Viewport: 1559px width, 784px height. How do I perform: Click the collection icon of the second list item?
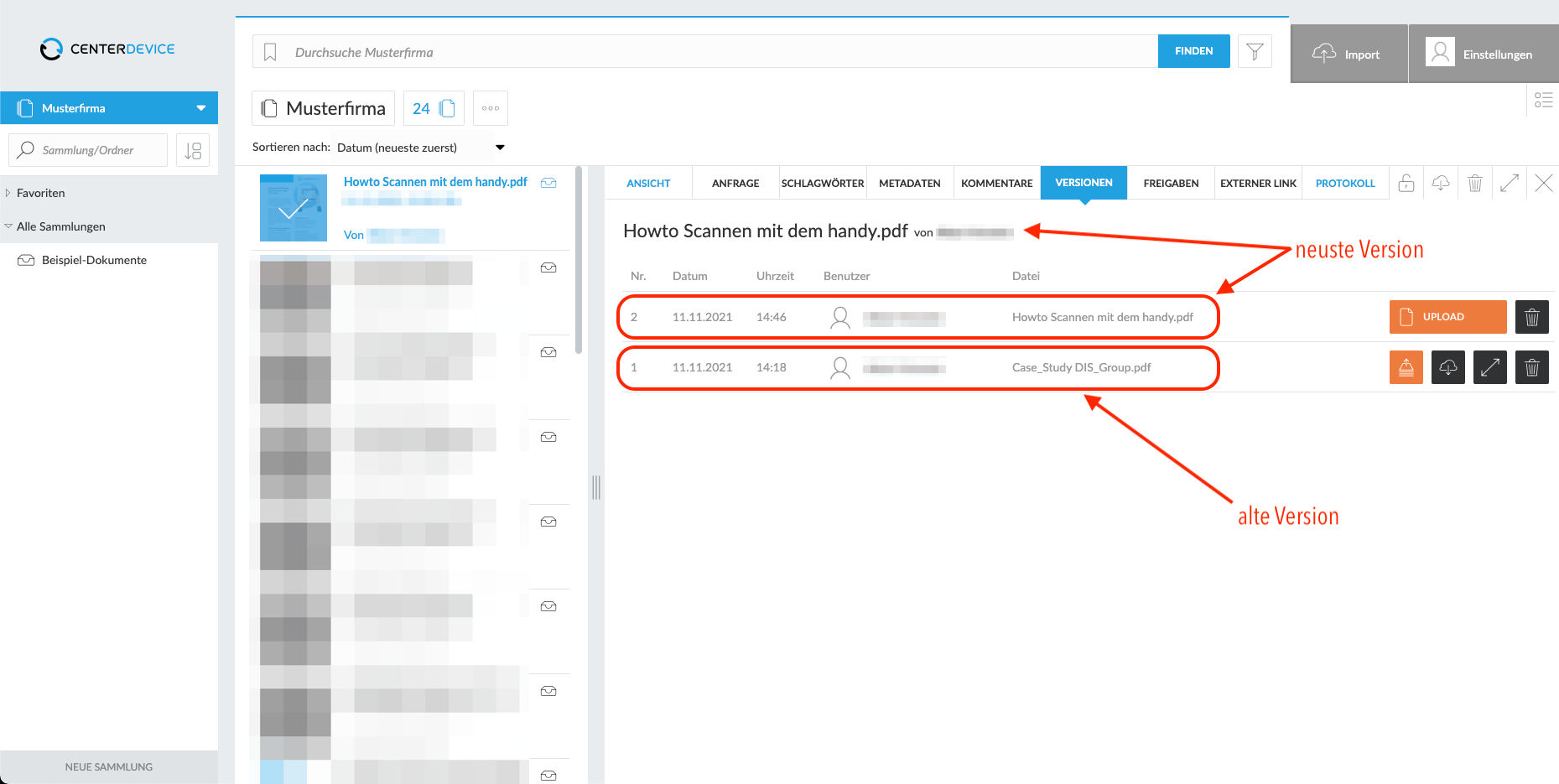548,267
